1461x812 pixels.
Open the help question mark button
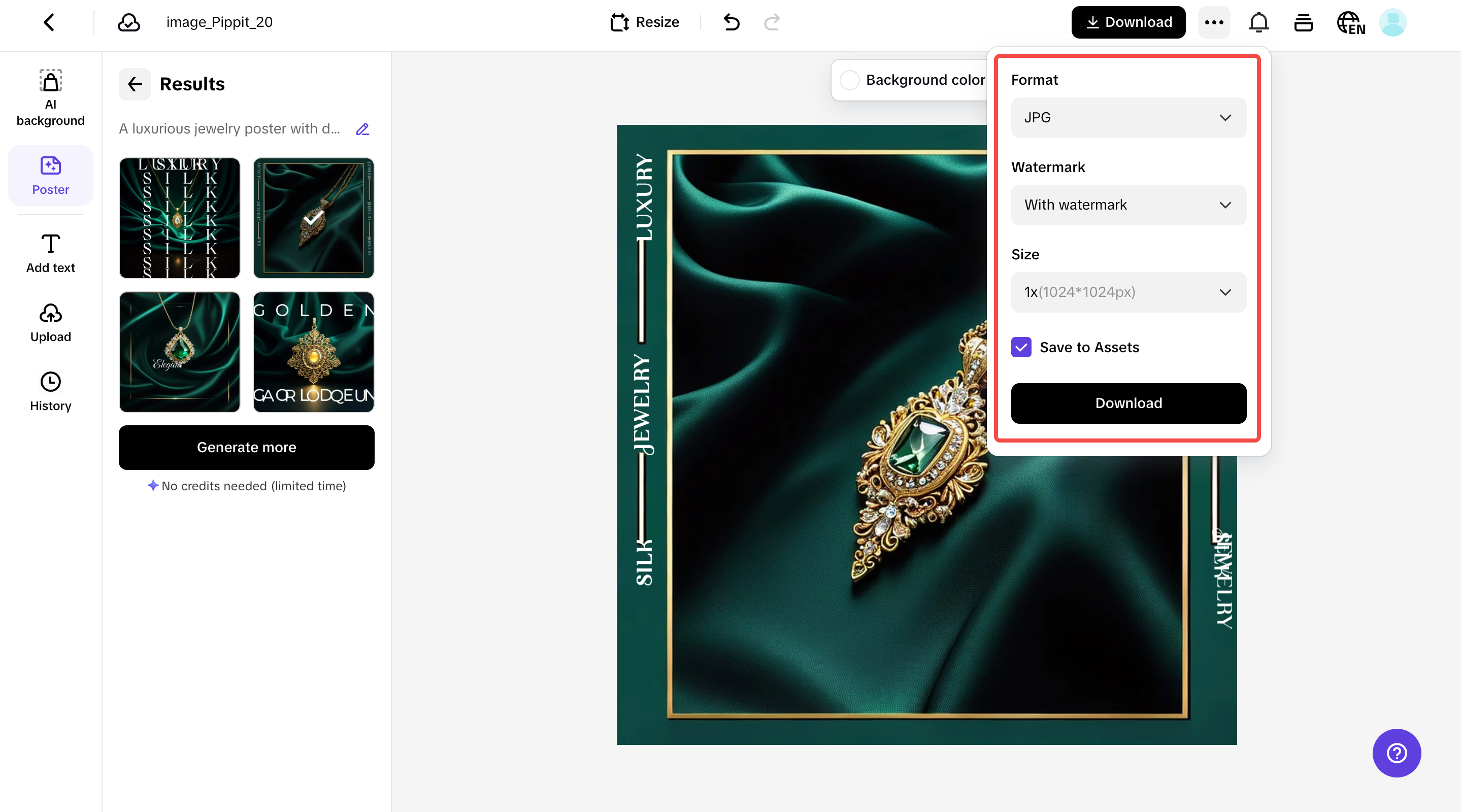[x=1397, y=753]
